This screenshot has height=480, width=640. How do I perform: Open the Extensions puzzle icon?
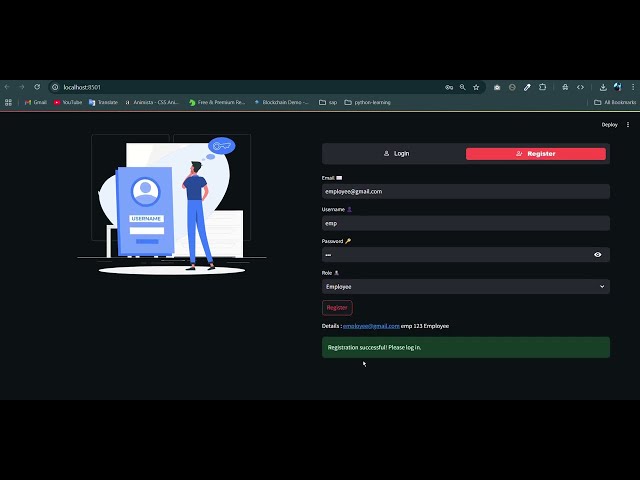point(542,87)
